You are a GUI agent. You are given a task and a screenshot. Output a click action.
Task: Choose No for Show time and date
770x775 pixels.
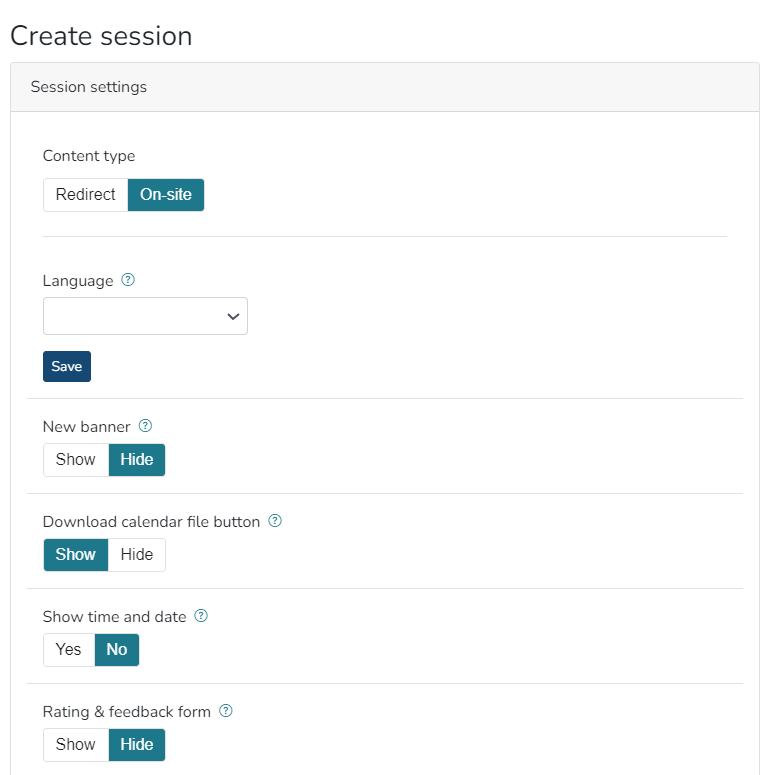click(117, 650)
